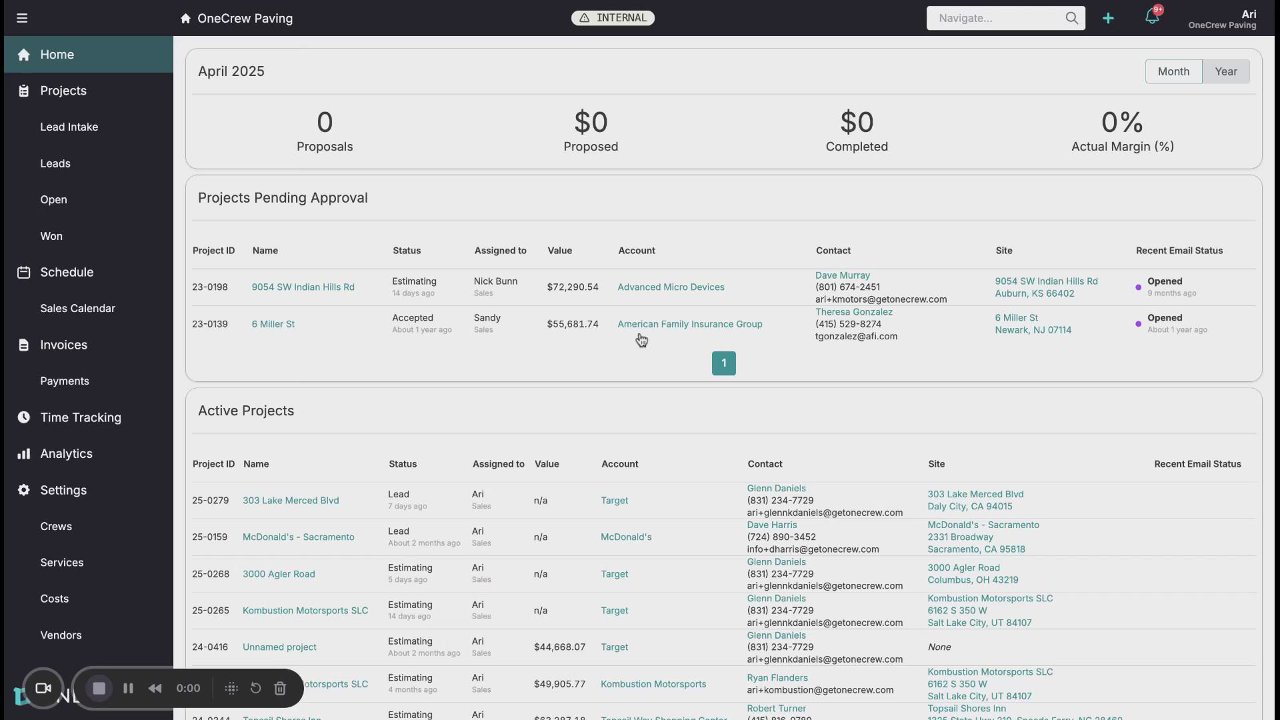This screenshot has height=720, width=1280.
Task: Open the Daly City, CA site link
Action: tap(975, 500)
